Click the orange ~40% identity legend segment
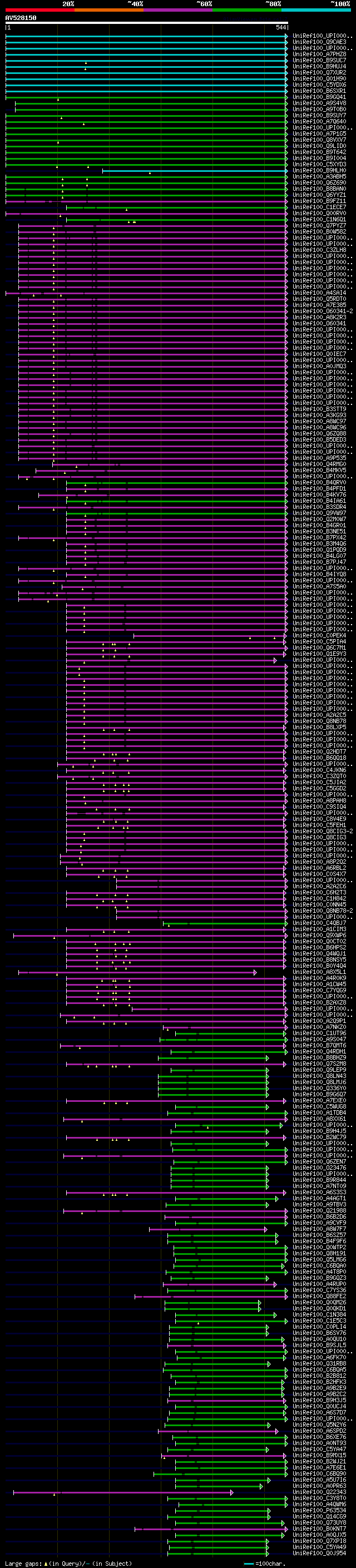This screenshot has height=1568, width=356. (109, 10)
